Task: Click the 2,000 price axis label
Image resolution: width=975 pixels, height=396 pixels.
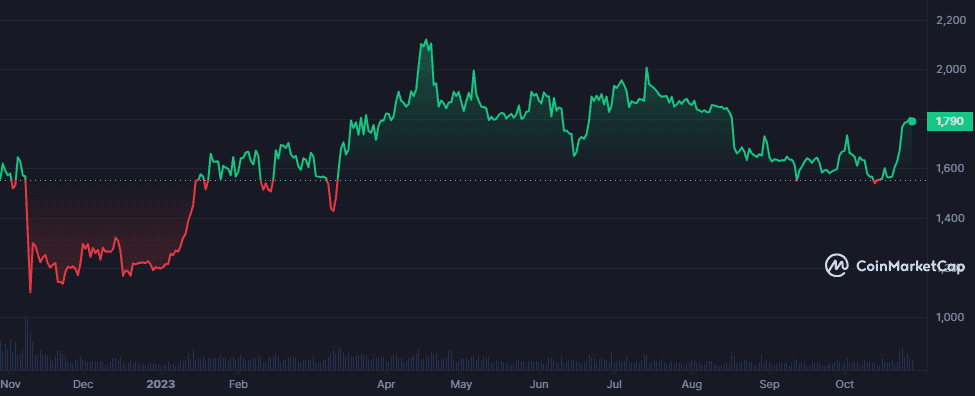Action: pyautogui.click(x=951, y=69)
